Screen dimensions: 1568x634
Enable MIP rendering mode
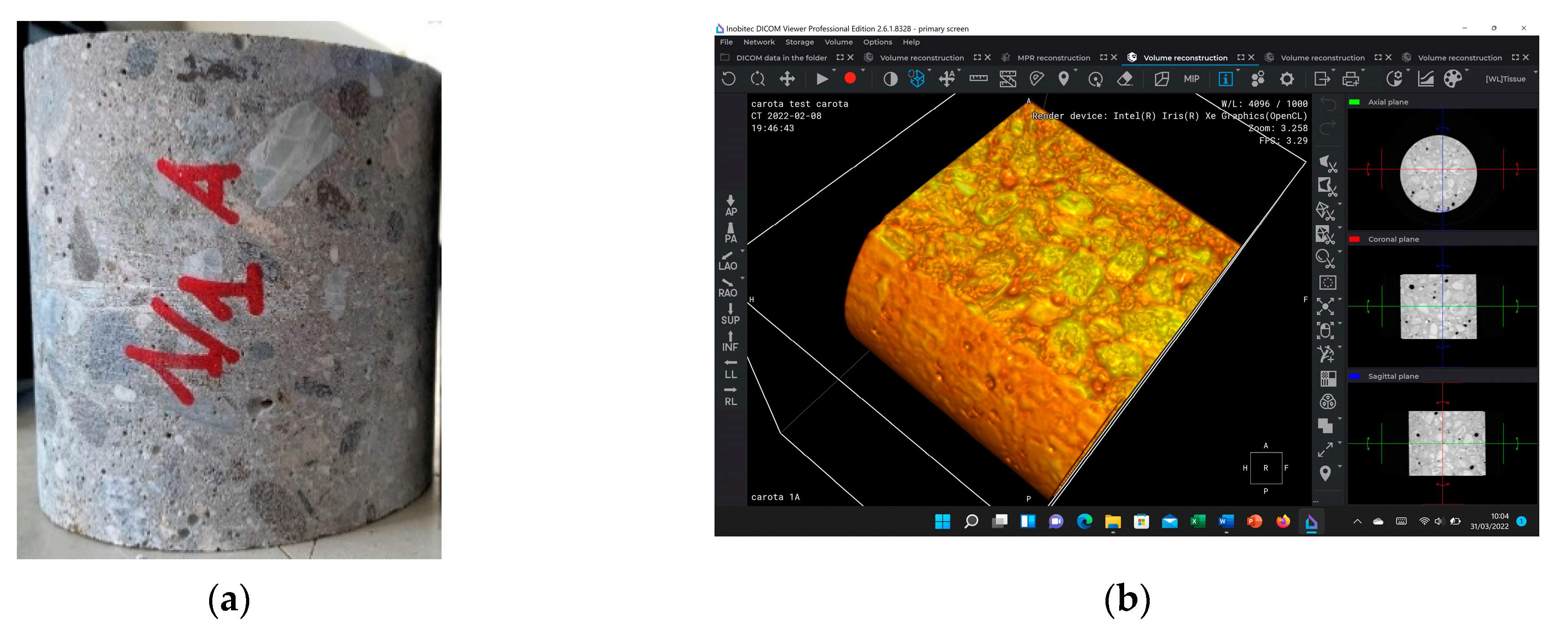click(1191, 78)
